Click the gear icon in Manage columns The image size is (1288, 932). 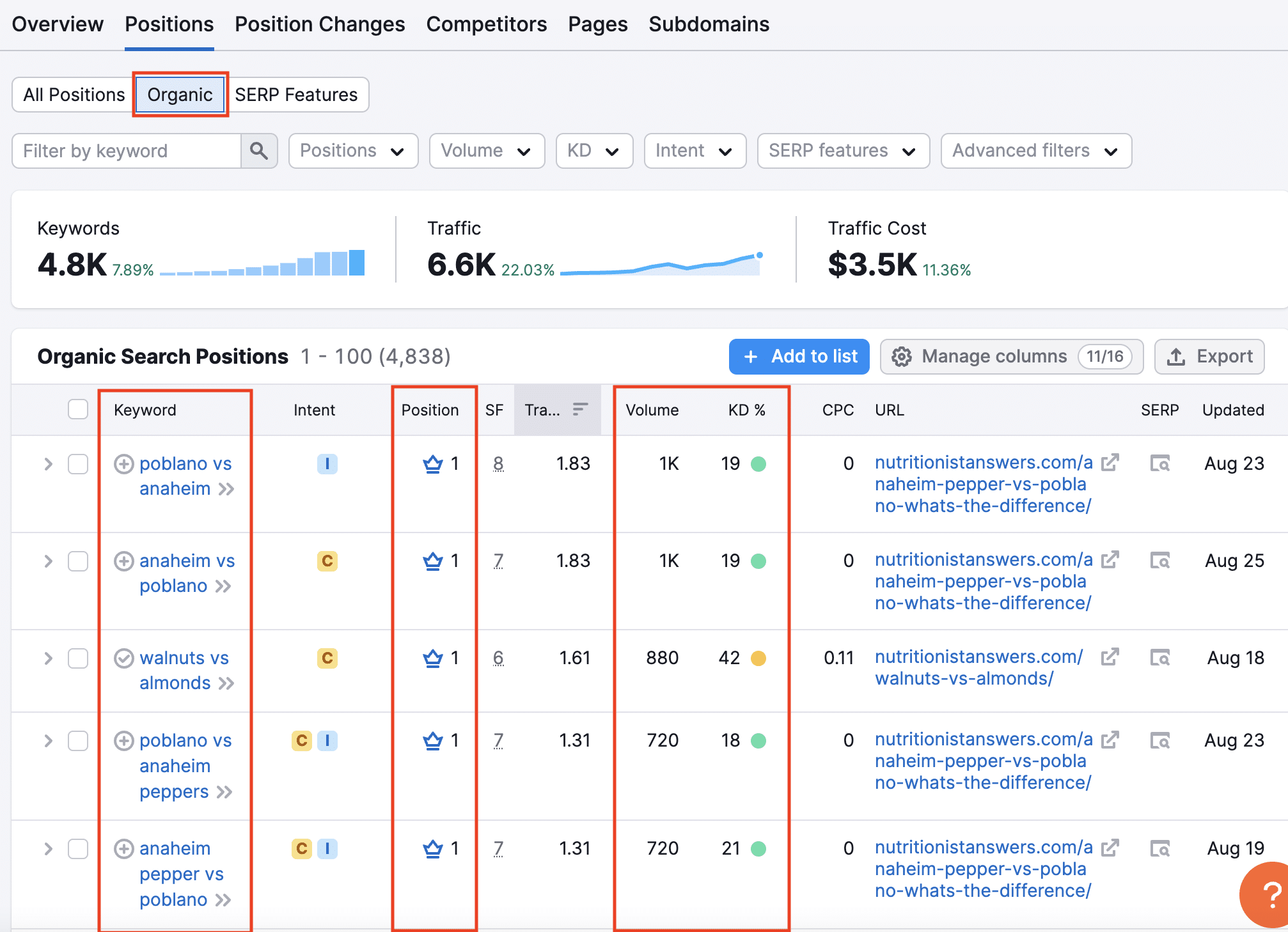click(902, 357)
